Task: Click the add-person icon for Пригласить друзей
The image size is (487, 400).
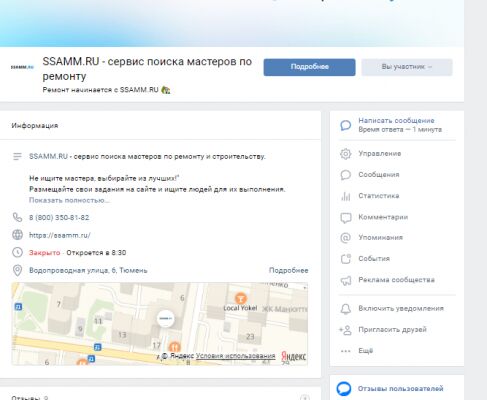Action: click(346, 330)
